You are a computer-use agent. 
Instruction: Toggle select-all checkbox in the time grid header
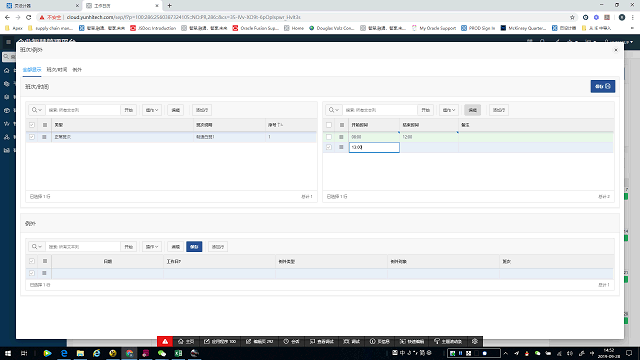pos(329,125)
